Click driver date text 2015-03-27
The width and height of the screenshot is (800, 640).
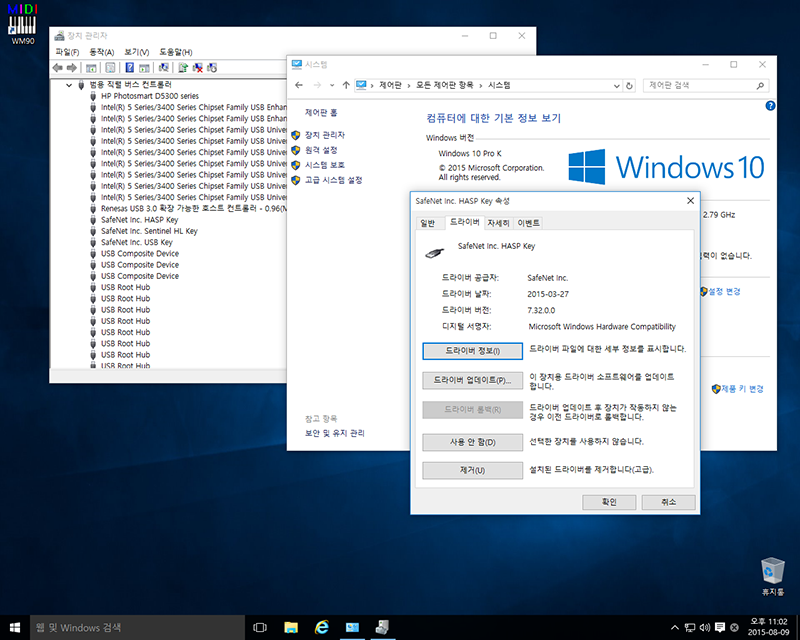[x=548, y=294]
